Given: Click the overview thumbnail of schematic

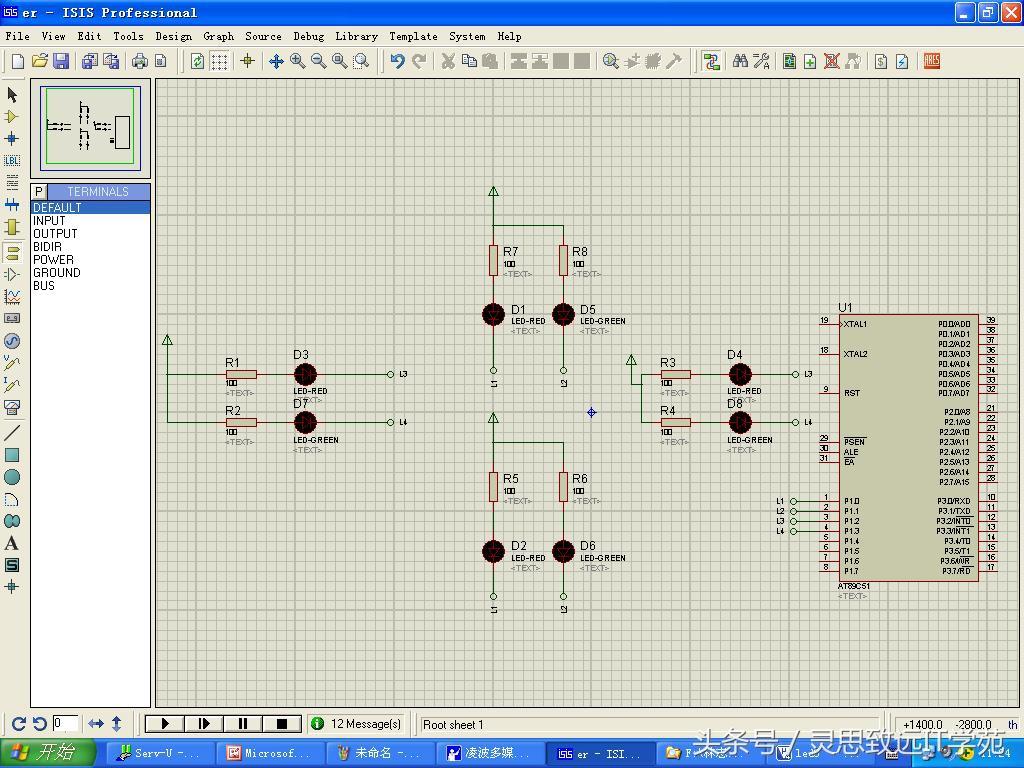Looking at the screenshot, I should pos(90,131).
